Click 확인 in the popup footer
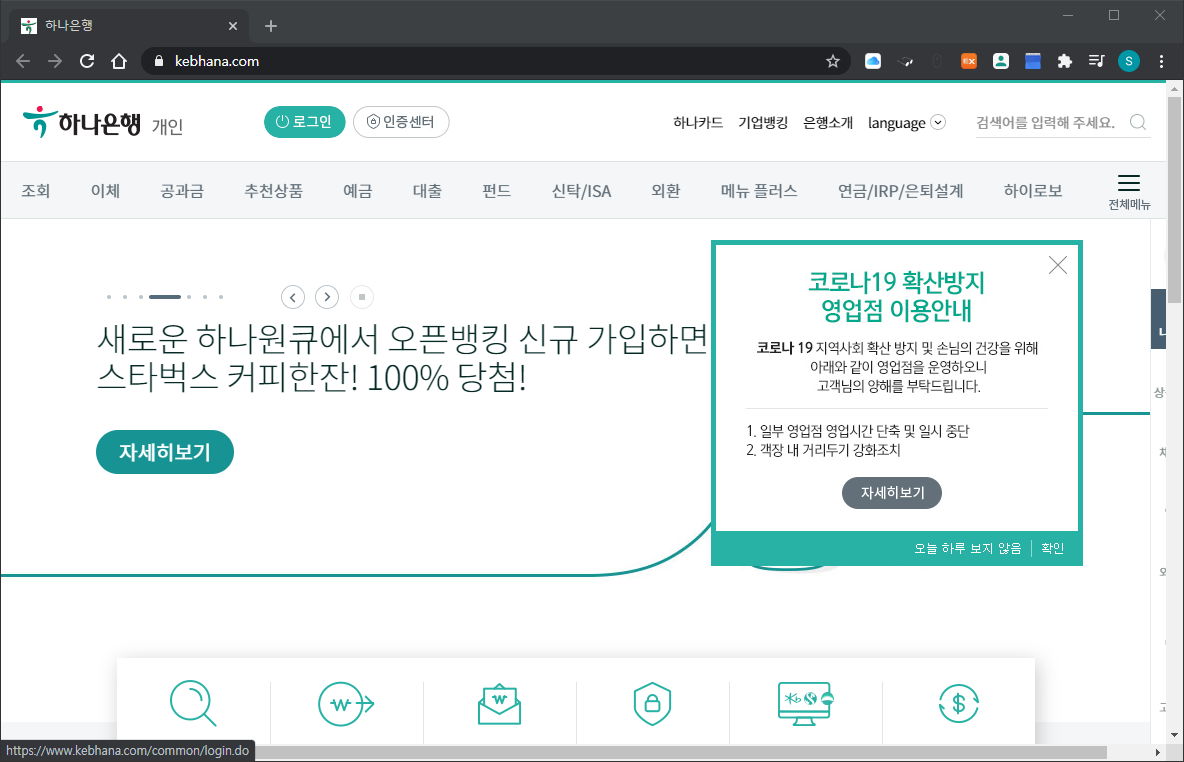Screen dimensions: 1184x762 (x=1053, y=548)
